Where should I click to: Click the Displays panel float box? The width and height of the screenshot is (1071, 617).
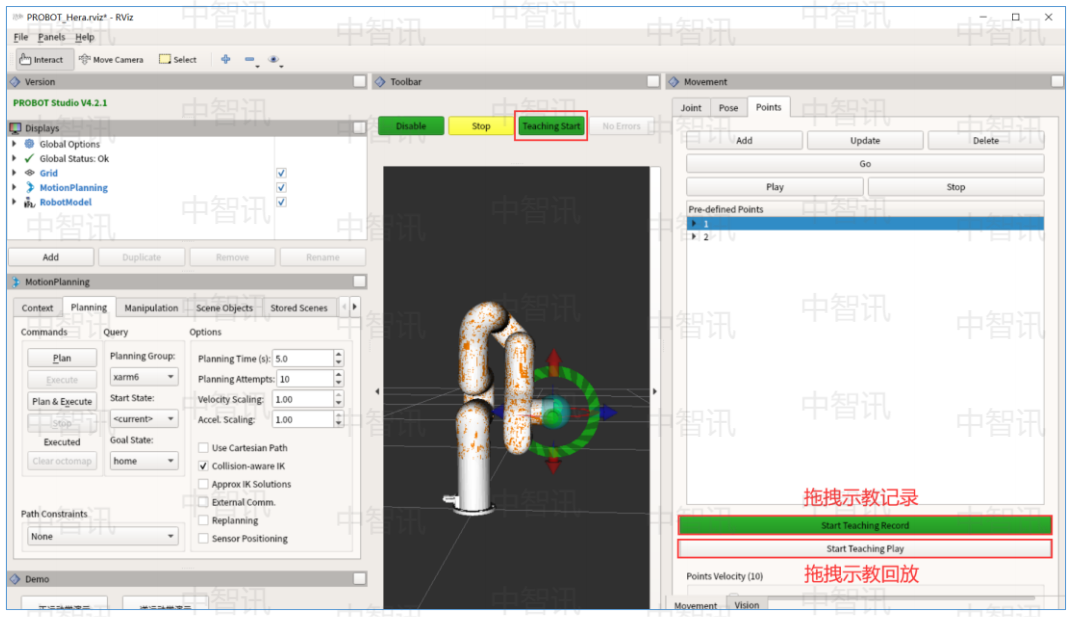[x=359, y=128]
